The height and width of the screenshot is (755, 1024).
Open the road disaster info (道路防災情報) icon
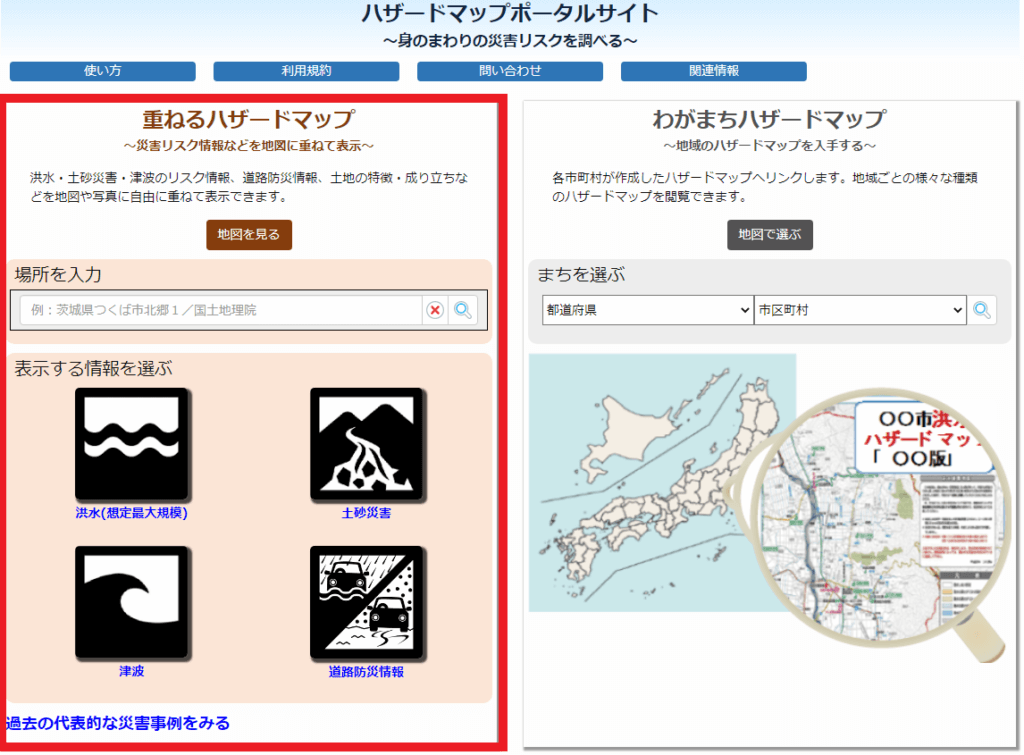[366, 602]
